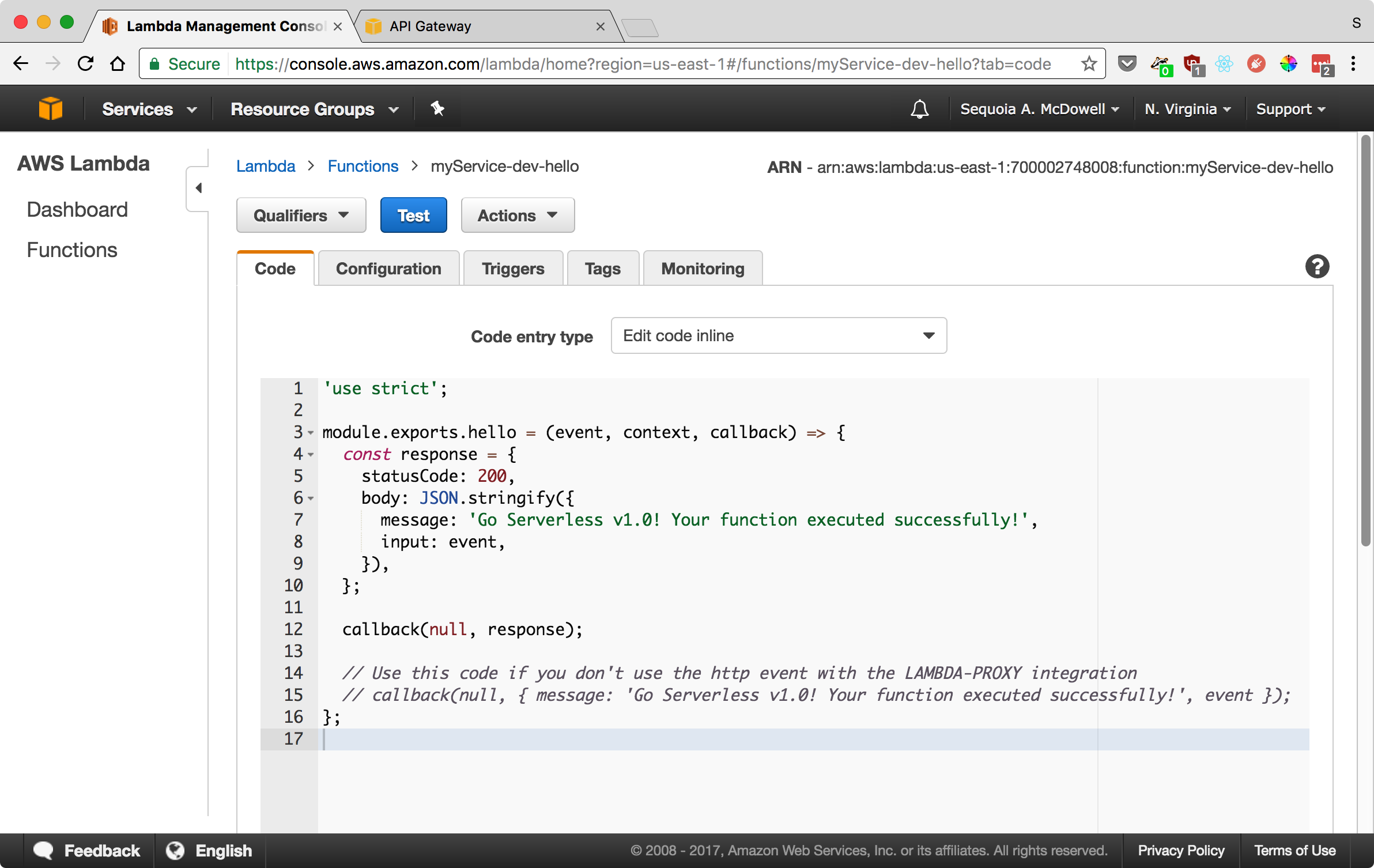Click the red circle extension icon
Screen dimensions: 1374x868
(1256, 63)
